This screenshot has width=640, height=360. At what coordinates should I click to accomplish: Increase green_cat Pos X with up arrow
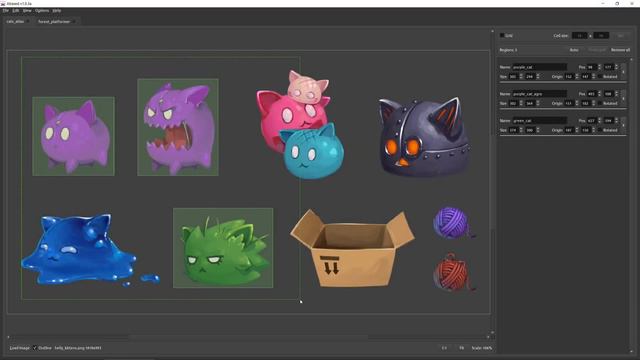click(x=599, y=119)
